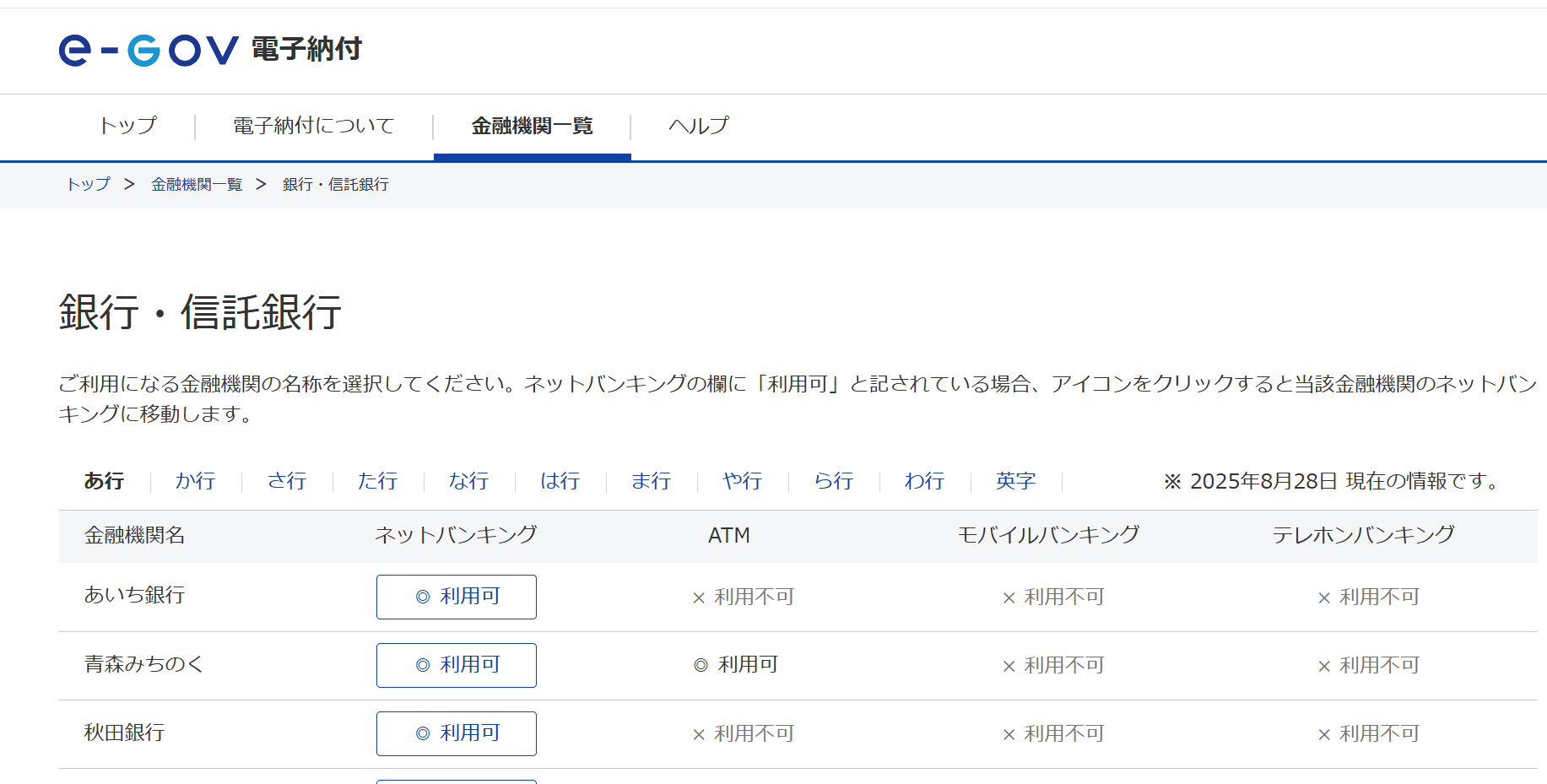The height and width of the screenshot is (784, 1547).
Task: Click 秋田銀行 telephone banking 利用不可 cell
Action: click(x=1369, y=734)
